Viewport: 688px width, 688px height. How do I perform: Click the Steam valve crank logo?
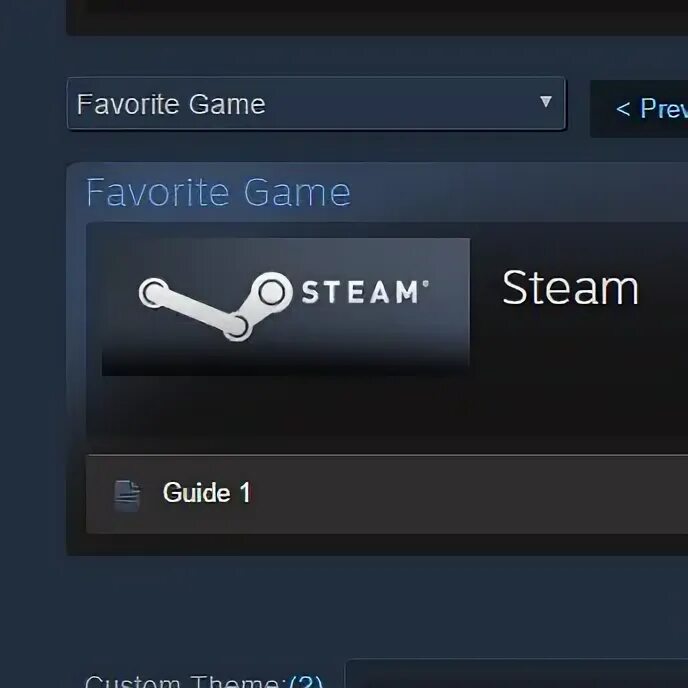pos(215,306)
